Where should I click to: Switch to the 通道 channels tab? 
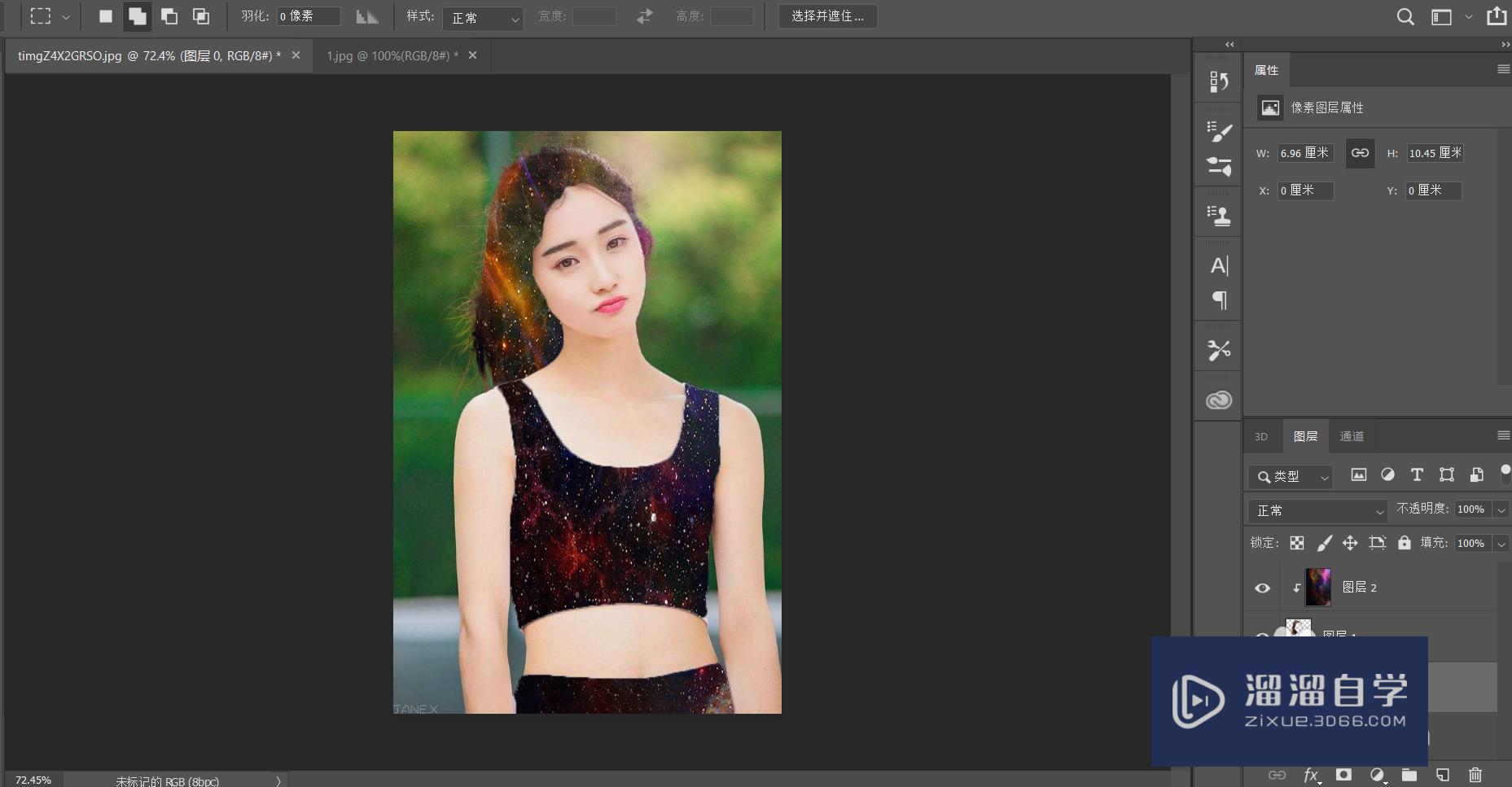click(x=1352, y=436)
